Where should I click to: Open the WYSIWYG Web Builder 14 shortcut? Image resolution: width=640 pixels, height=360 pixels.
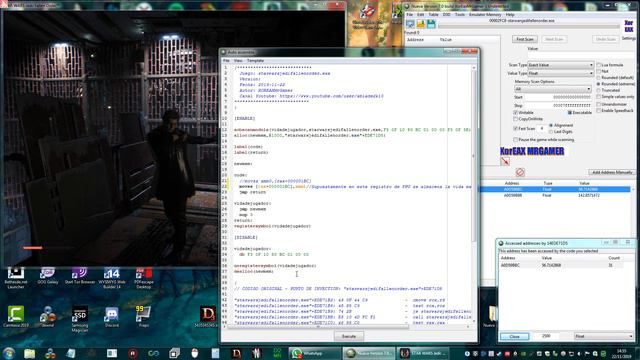coord(111,278)
